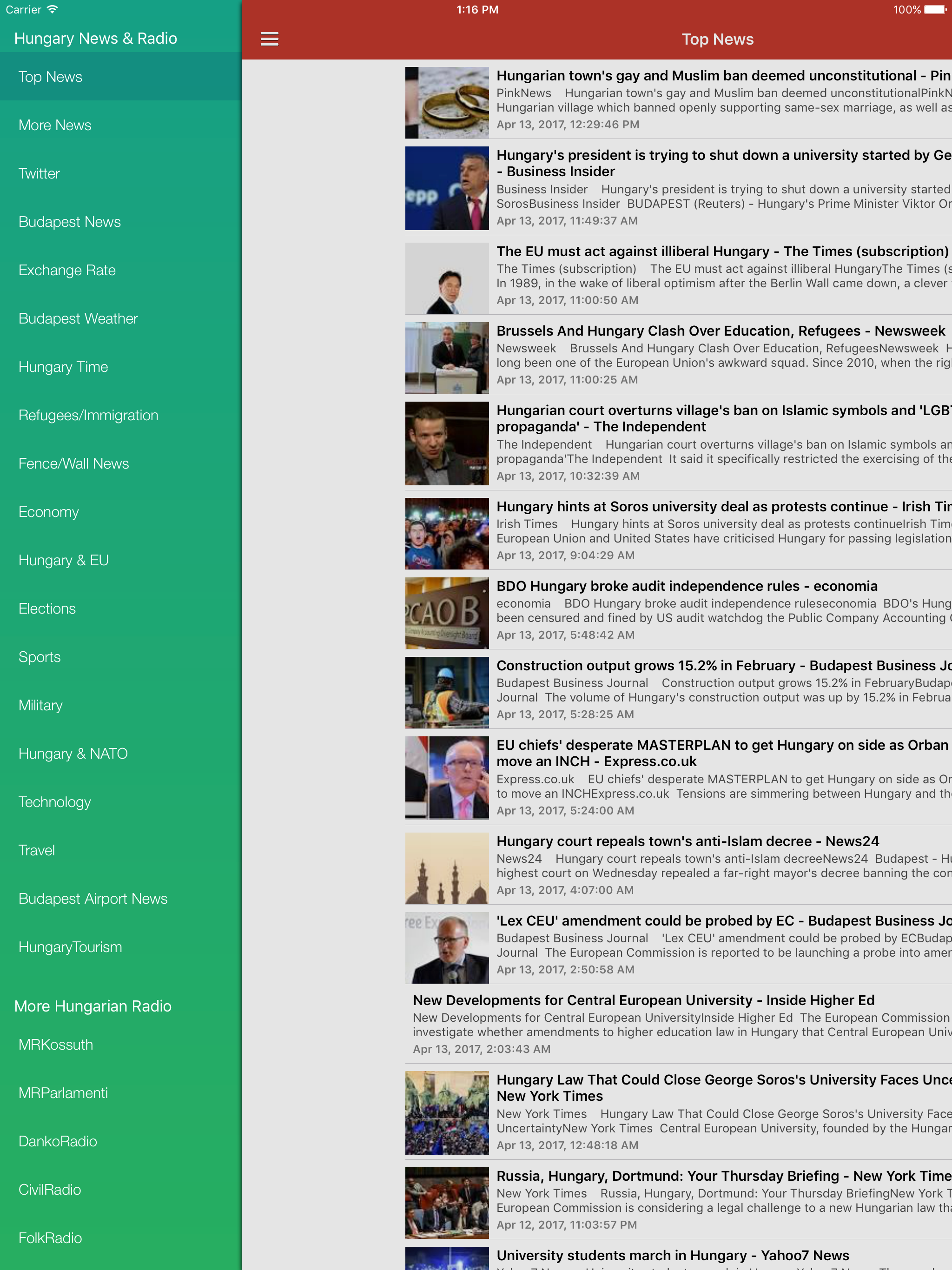Image resolution: width=952 pixels, height=1270 pixels.
Task: Tap Hungary News & Radio sidebar title
Action: [x=95, y=39]
